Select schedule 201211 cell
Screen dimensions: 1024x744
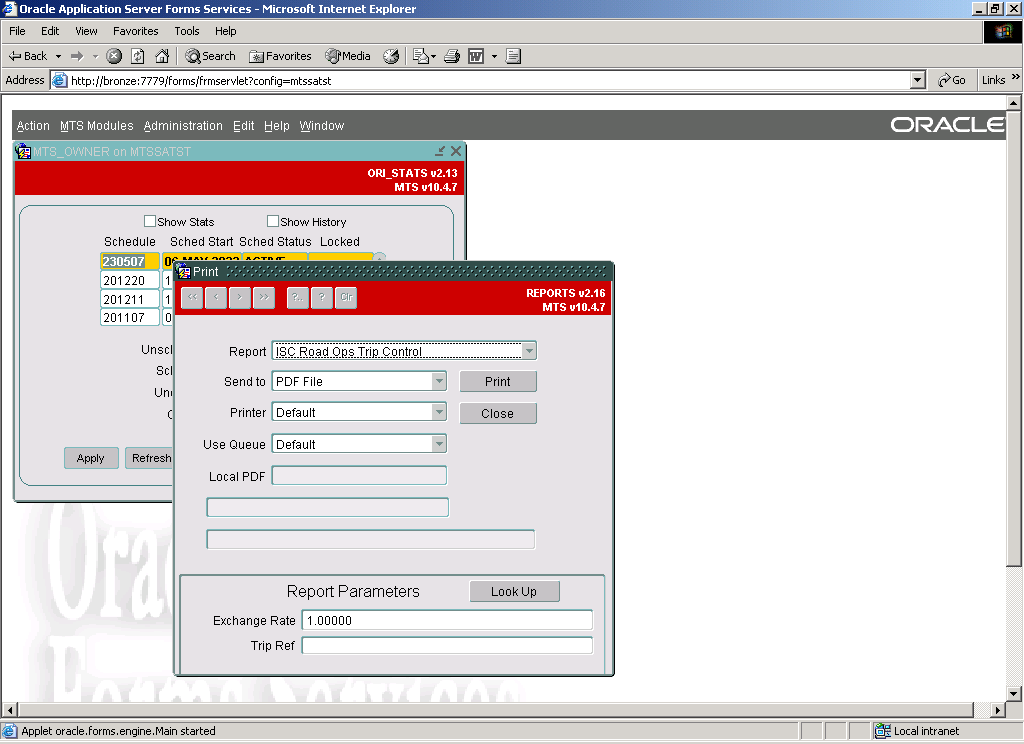point(130,299)
